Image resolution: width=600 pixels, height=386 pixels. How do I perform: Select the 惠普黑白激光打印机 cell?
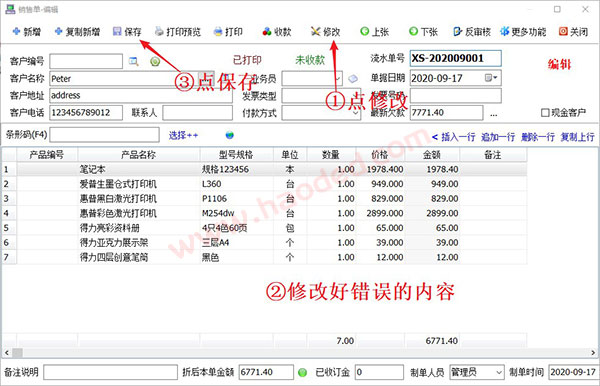pyautogui.click(x=139, y=199)
